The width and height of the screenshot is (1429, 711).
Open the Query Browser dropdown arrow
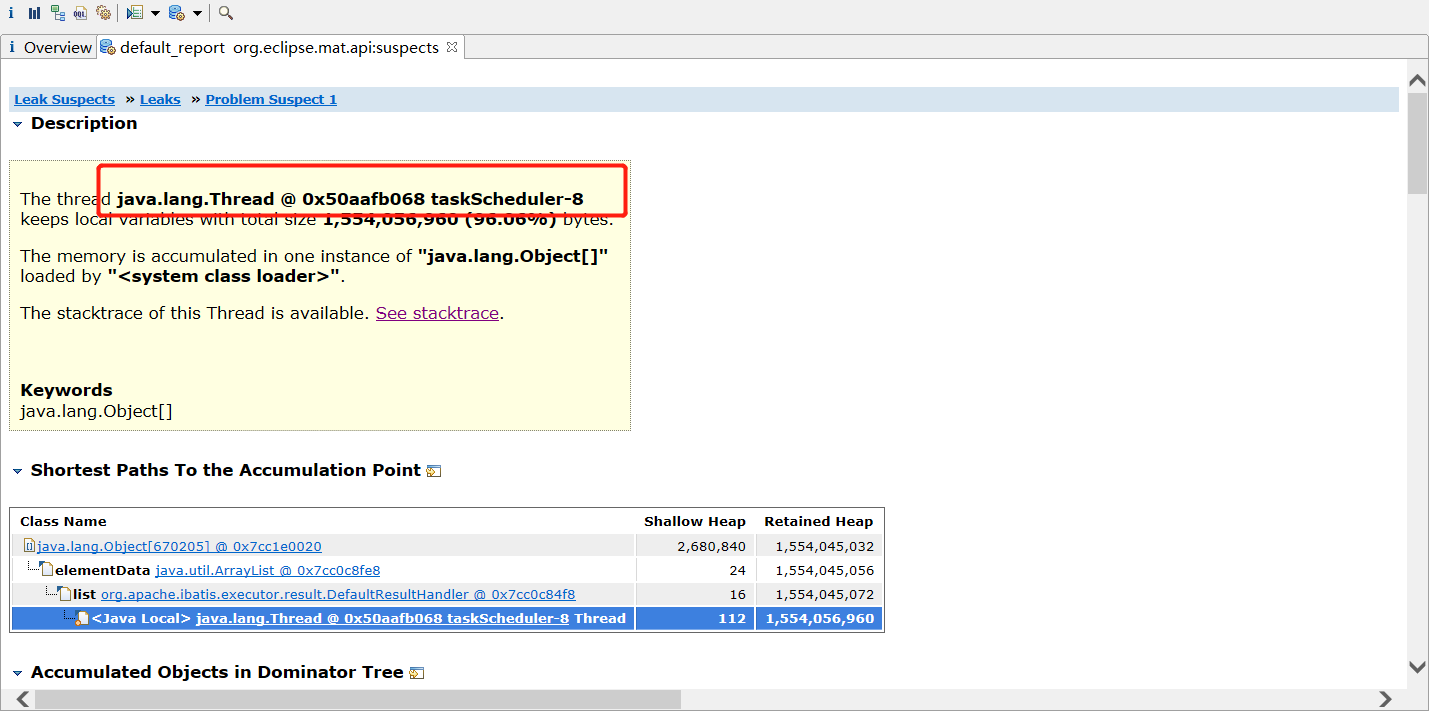[197, 13]
